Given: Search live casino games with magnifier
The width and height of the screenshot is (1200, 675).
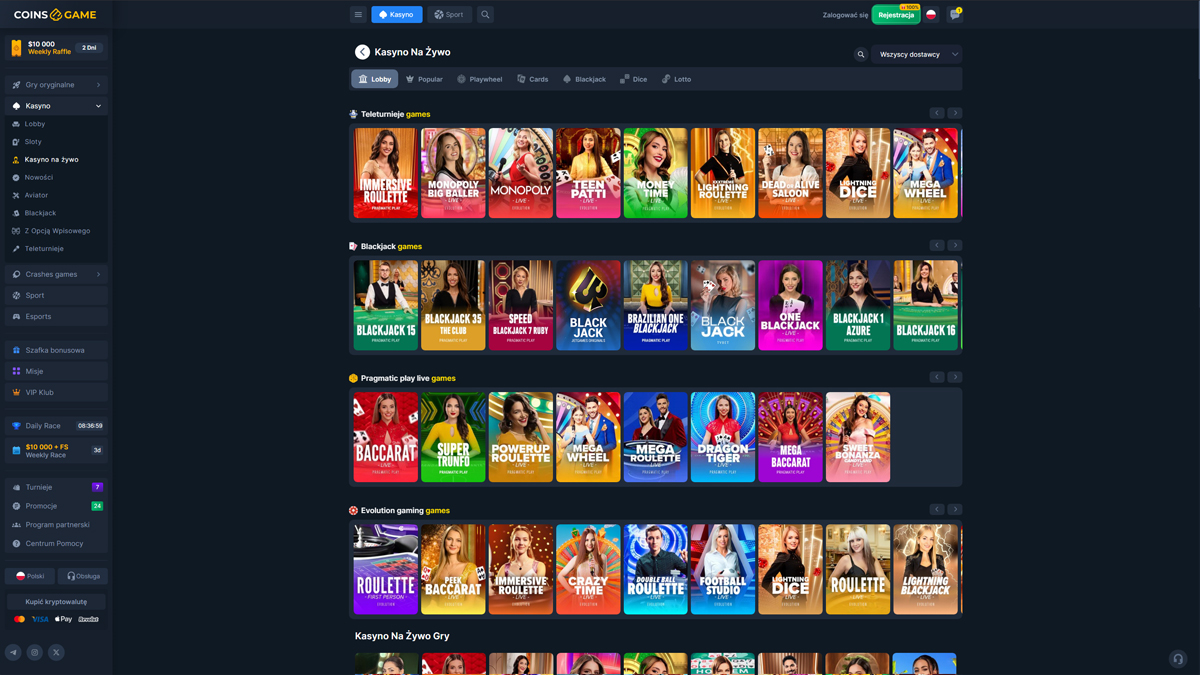Looking at the screenshot, I should (860, 55).
